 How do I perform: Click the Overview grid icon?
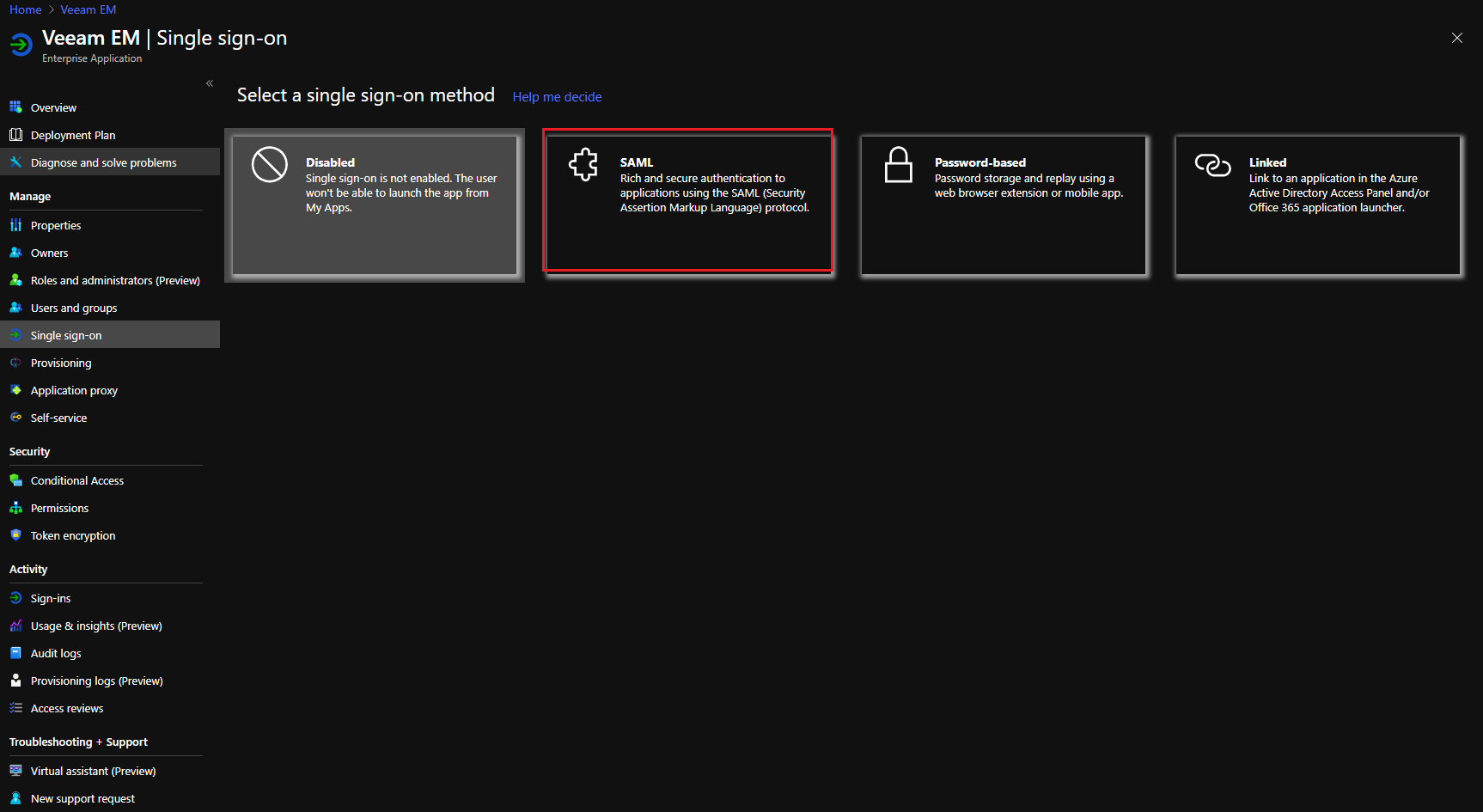click(x=15, y=107)
